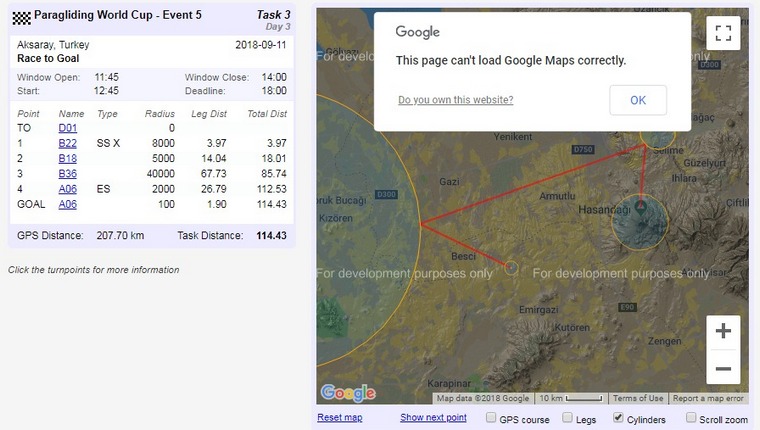The image size is (760, 430).
Task: Select the Race to Goal text
Action: 48,58
